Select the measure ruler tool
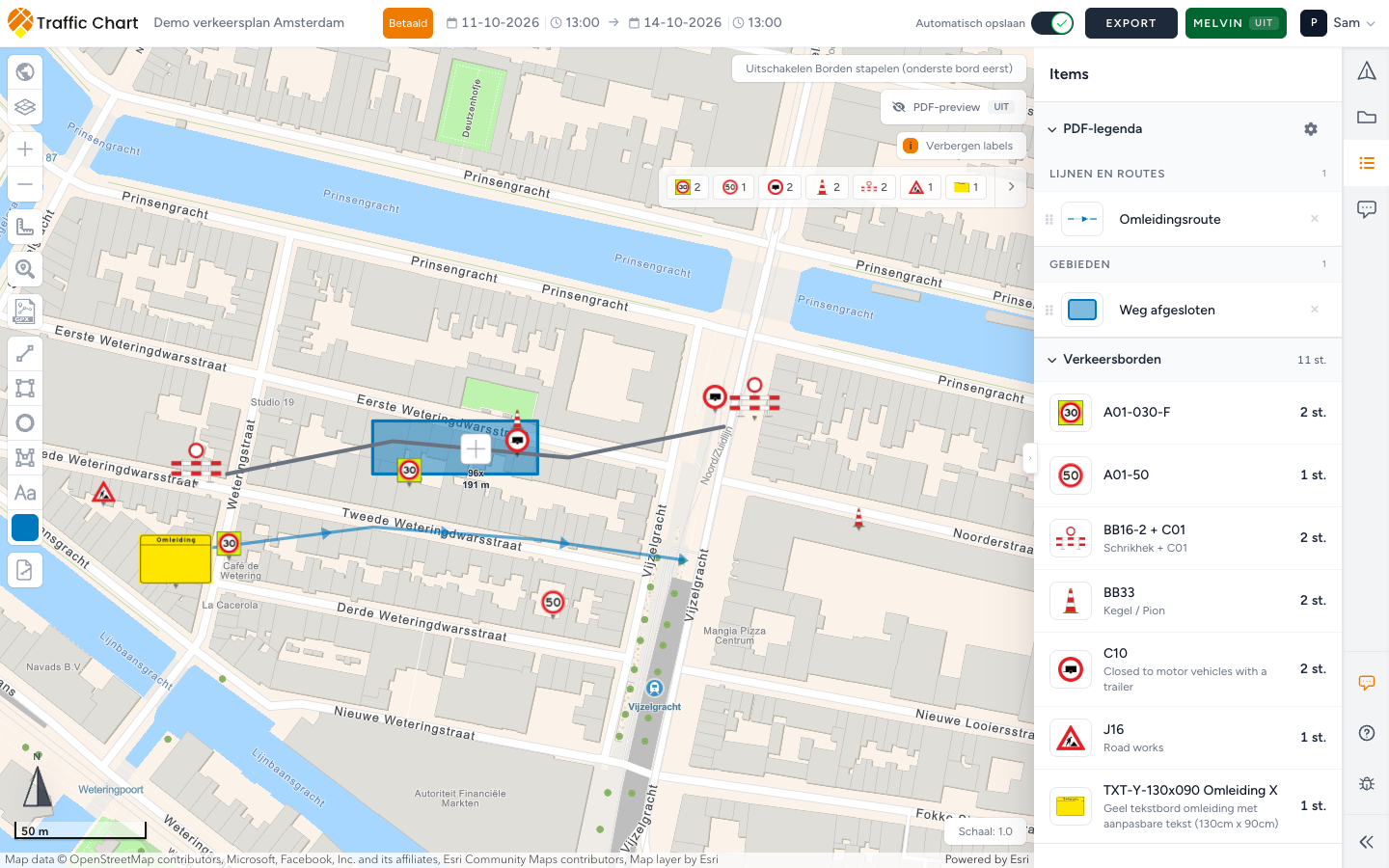1389x868 pixels. [25, 227]
